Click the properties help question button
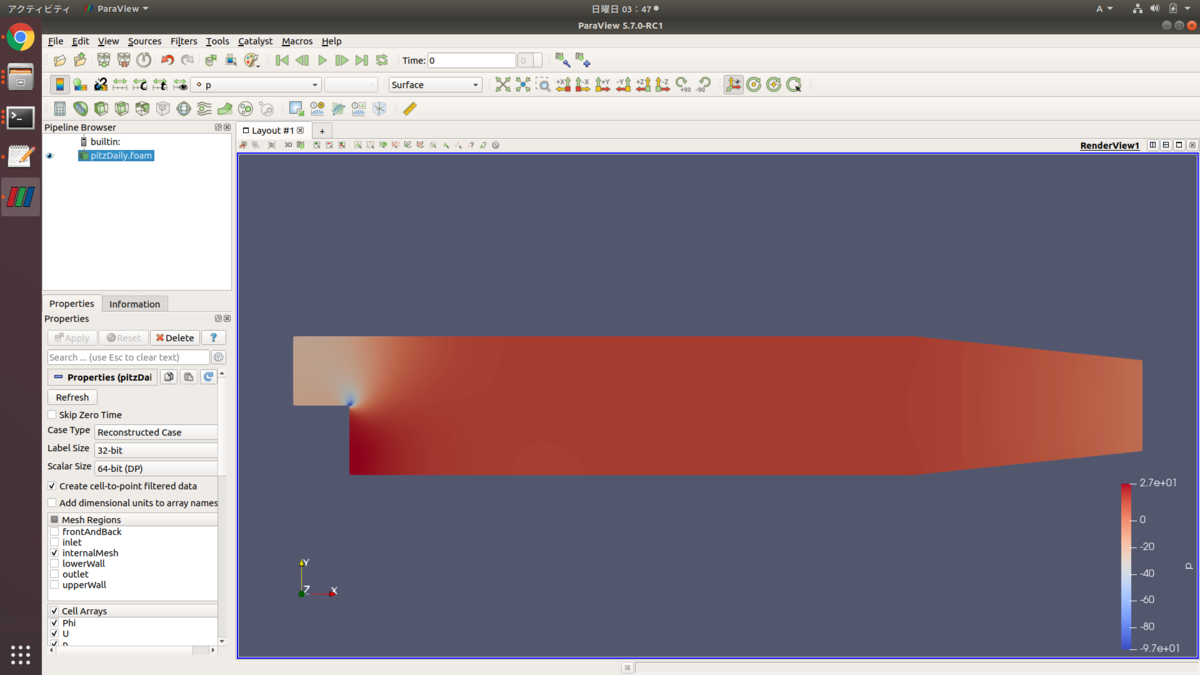 (x=213, y=338)
